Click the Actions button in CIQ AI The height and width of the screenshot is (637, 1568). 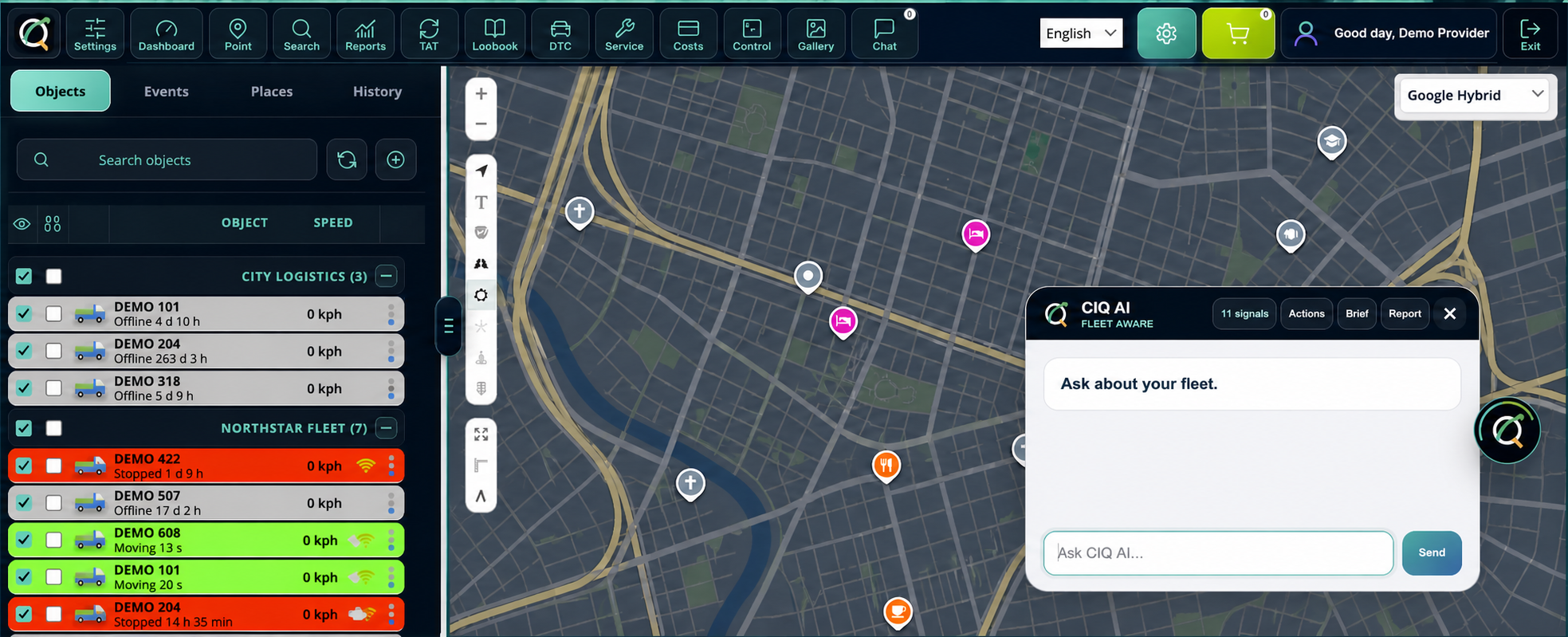(1307, 313)
